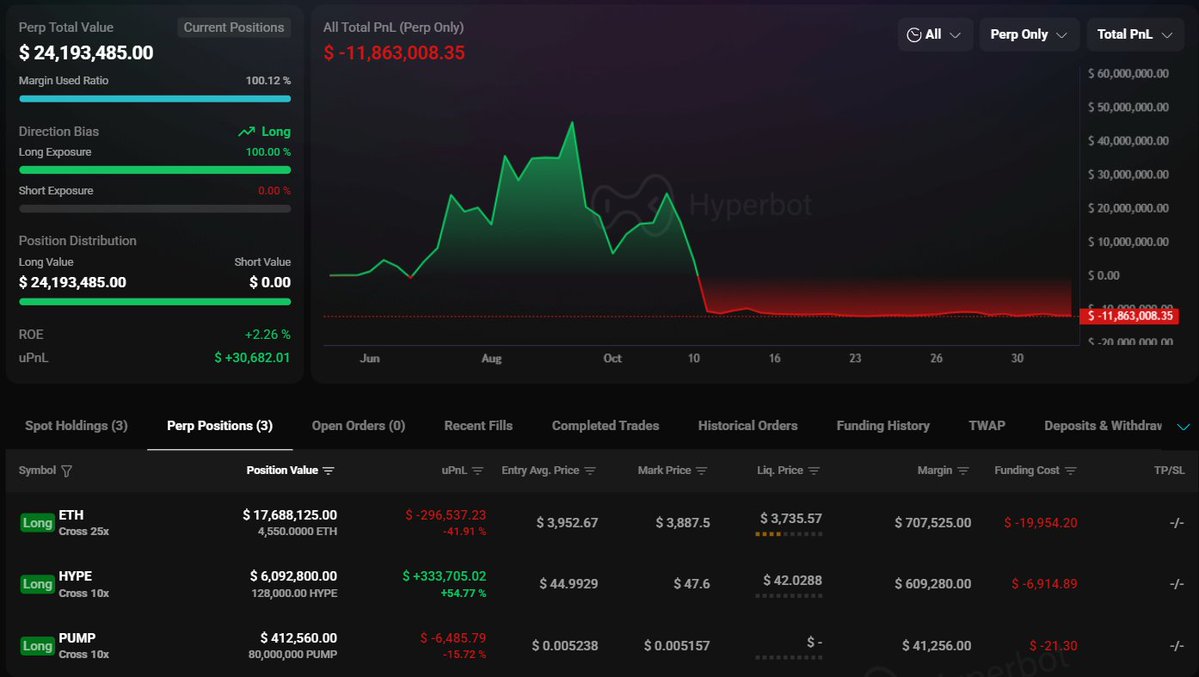Click the red PnL value label on chart axis
Screen dimensions: 1199x677
(x=1129, y=316)
